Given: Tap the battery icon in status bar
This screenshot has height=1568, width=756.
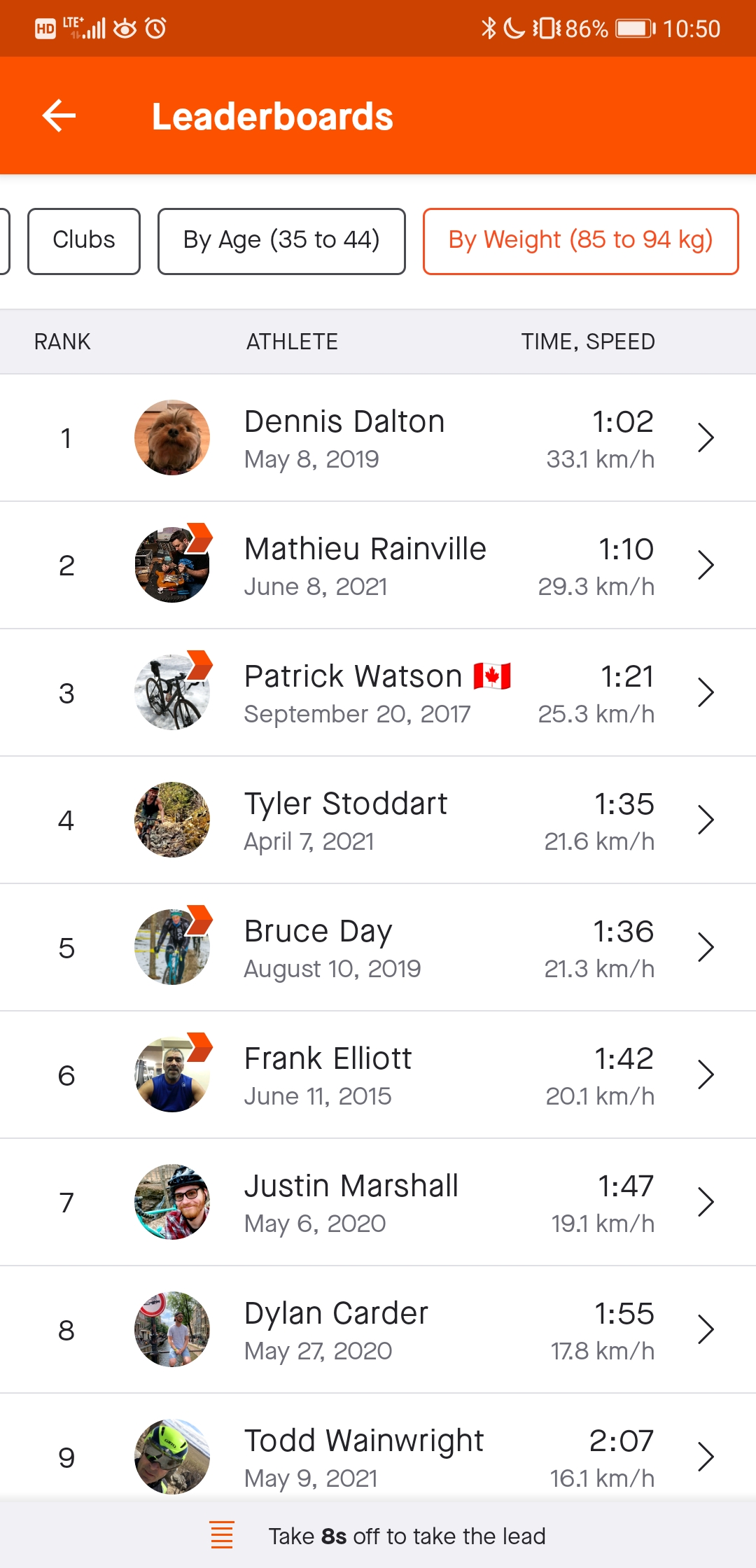Looking at the screenshot, I should [635, 28].
